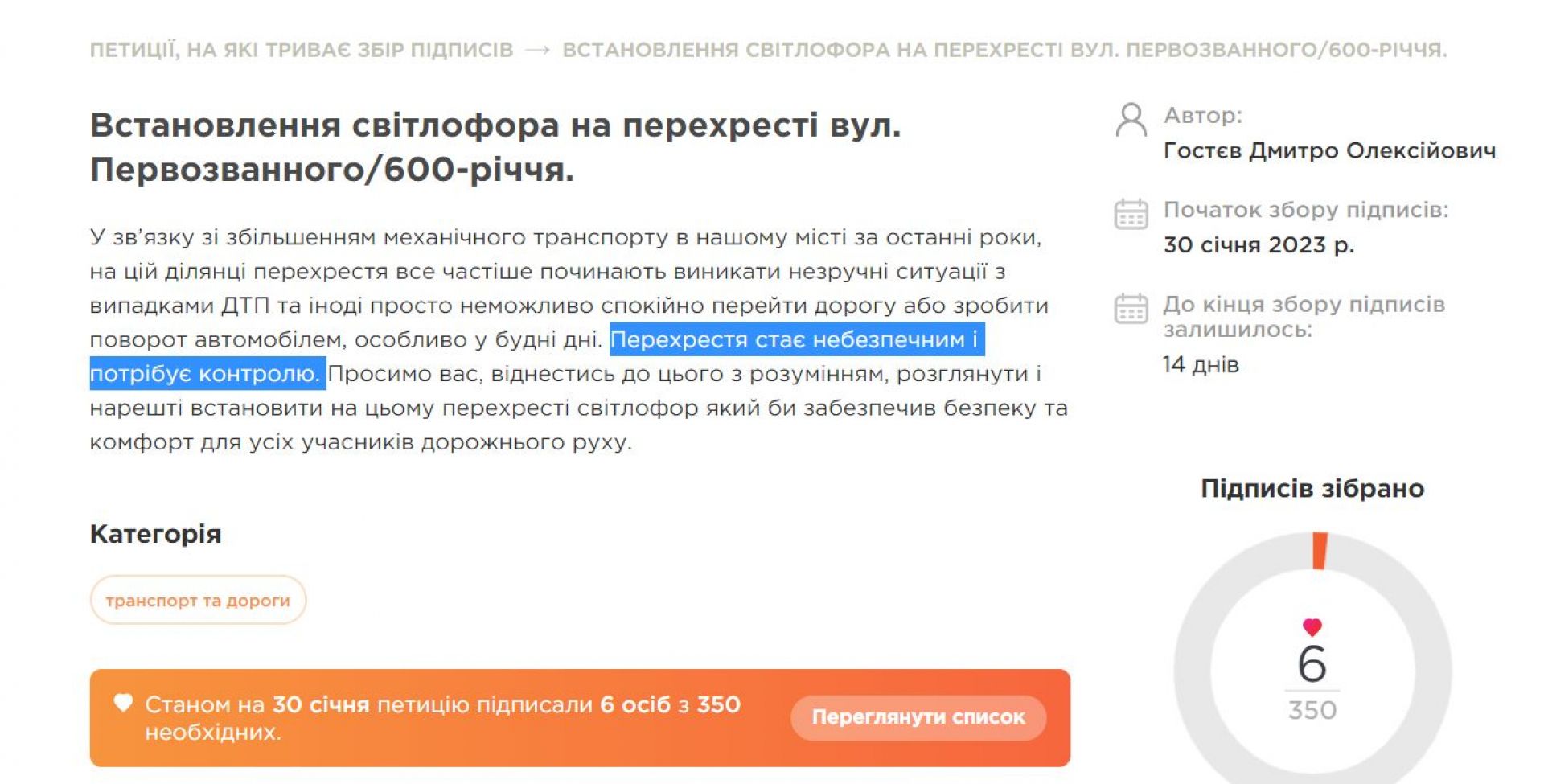1544x784 pixels.
Task: Click author name "Гостєв Дмитро Олексійович"
Action: pos(1329,151)
